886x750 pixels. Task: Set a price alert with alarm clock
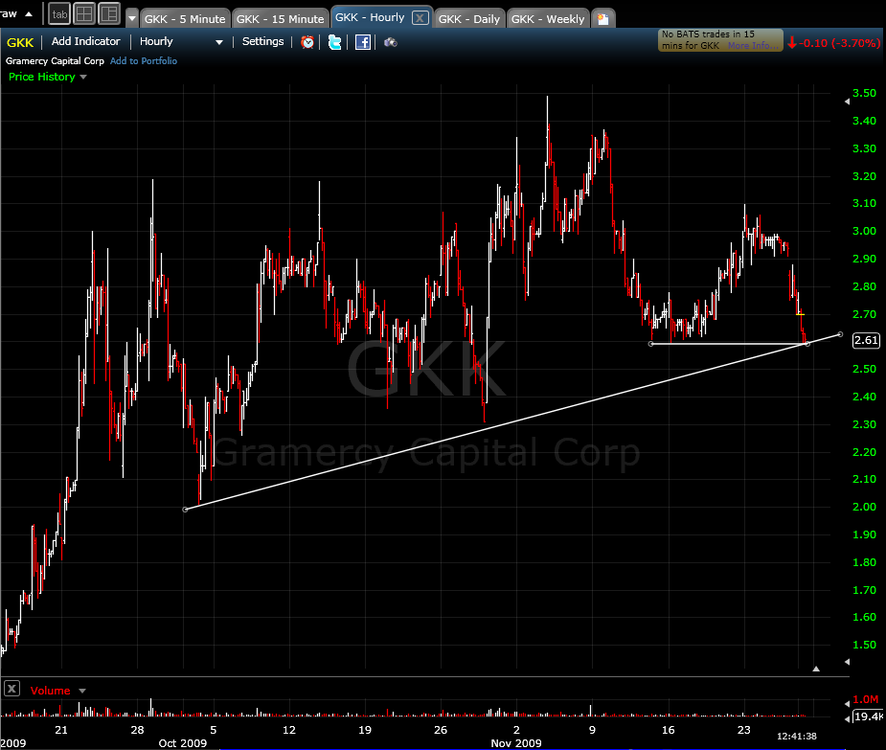(x=307, y=42)
